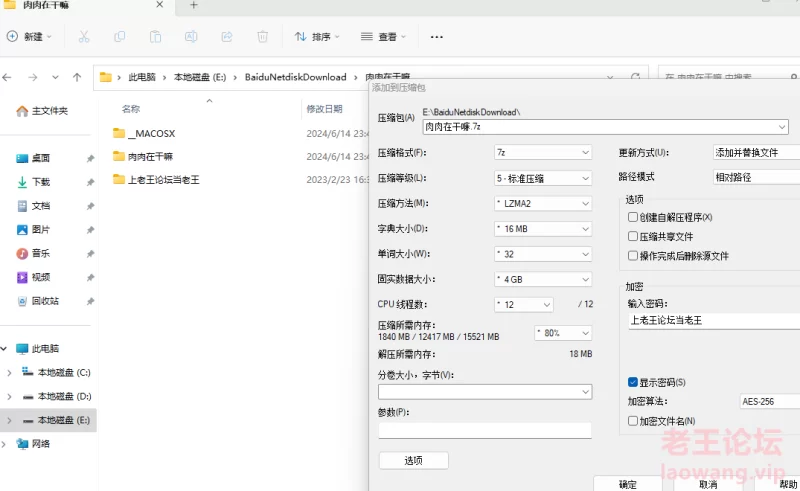The height and width of the screenshot is (491, 800).
Task: Open the 更新方式 dropdown
Action: (x=757, y=152)
